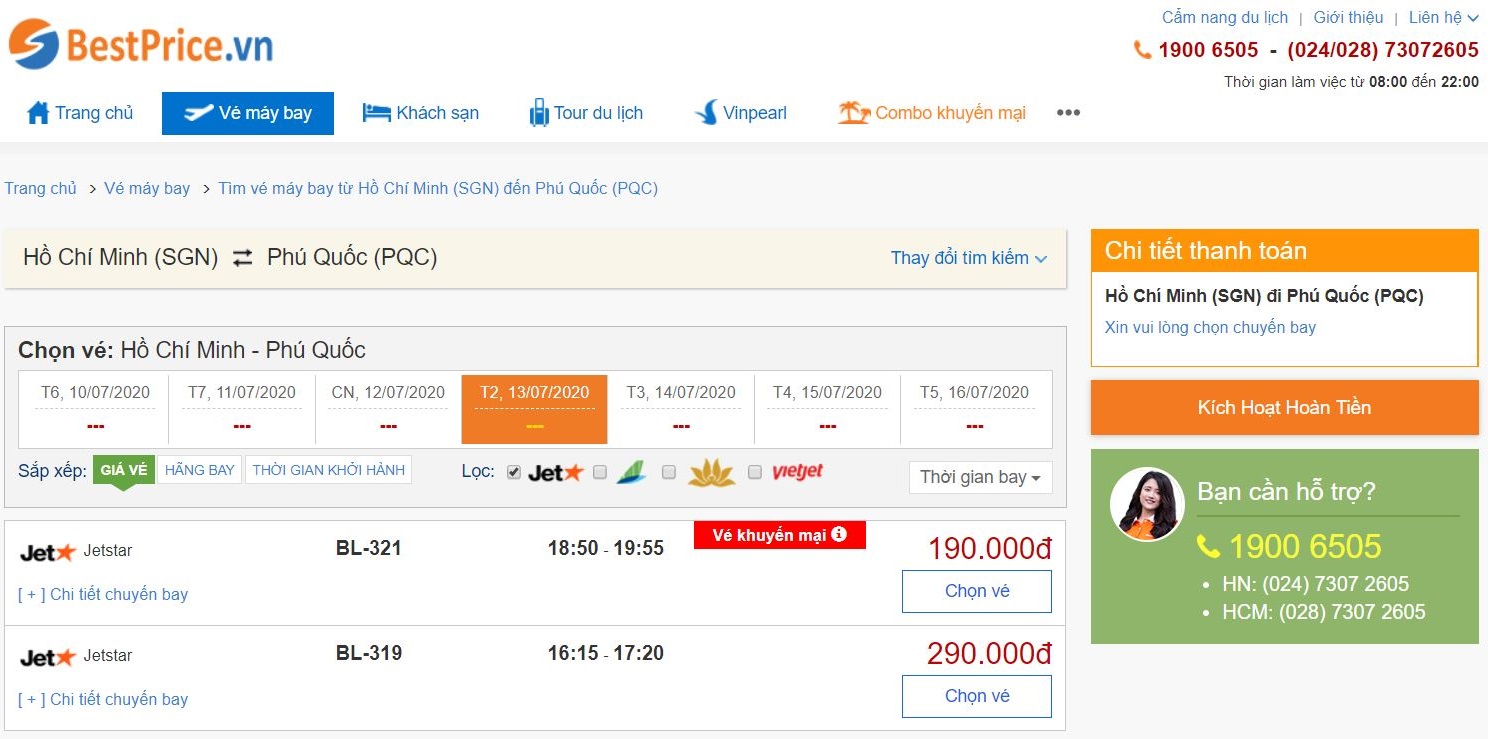Image resolution: width=1488 pixels, height=739 pixels.
Task: Select date T2, 13/07/2020
Action: tap(534, 409)
